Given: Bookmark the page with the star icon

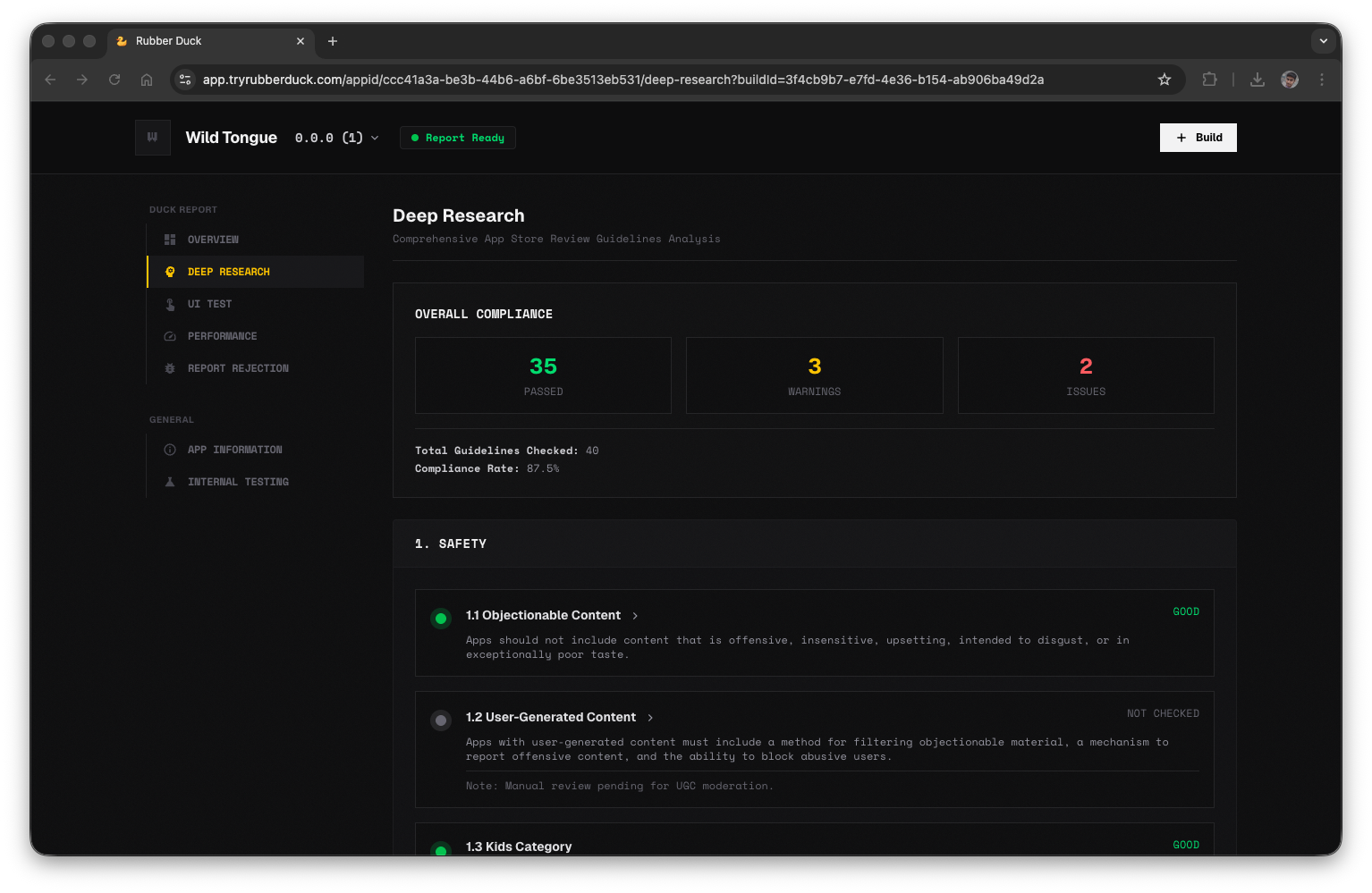Looking at the screenshot, I should coord(1165,80).
